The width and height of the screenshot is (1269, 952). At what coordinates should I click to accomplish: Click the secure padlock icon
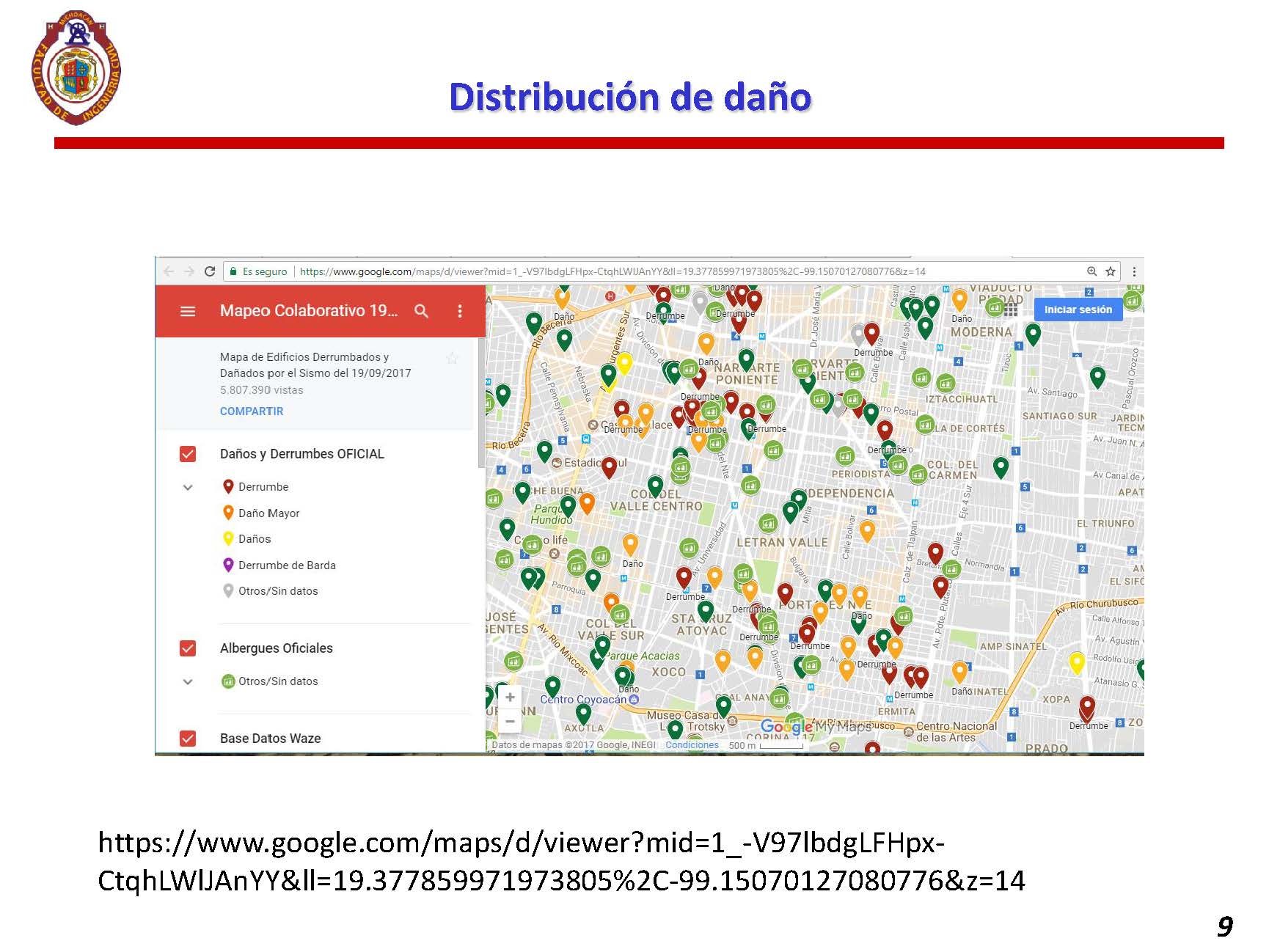pos(233,271)
